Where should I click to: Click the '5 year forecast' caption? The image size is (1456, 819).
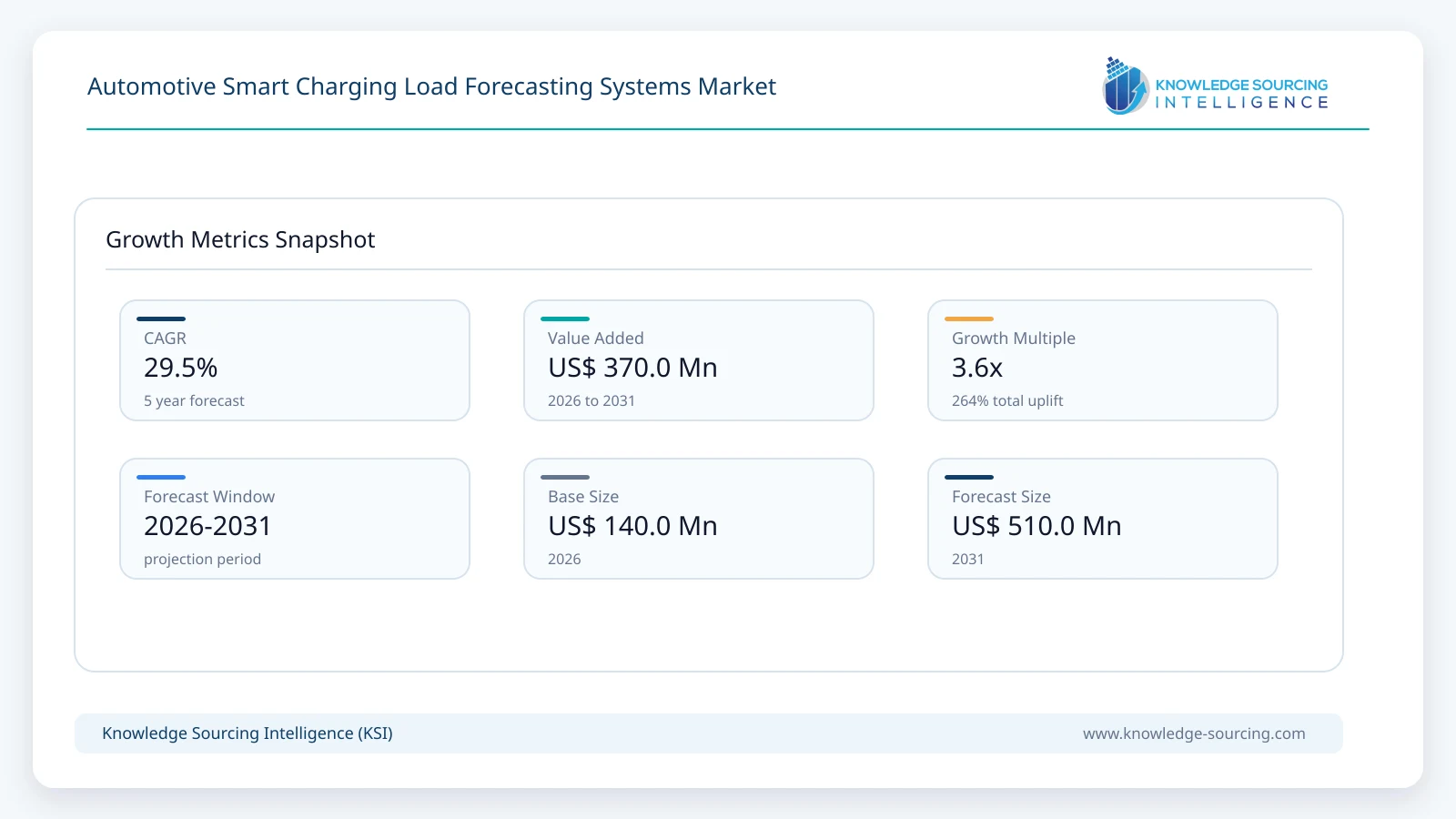pos(194,400)
